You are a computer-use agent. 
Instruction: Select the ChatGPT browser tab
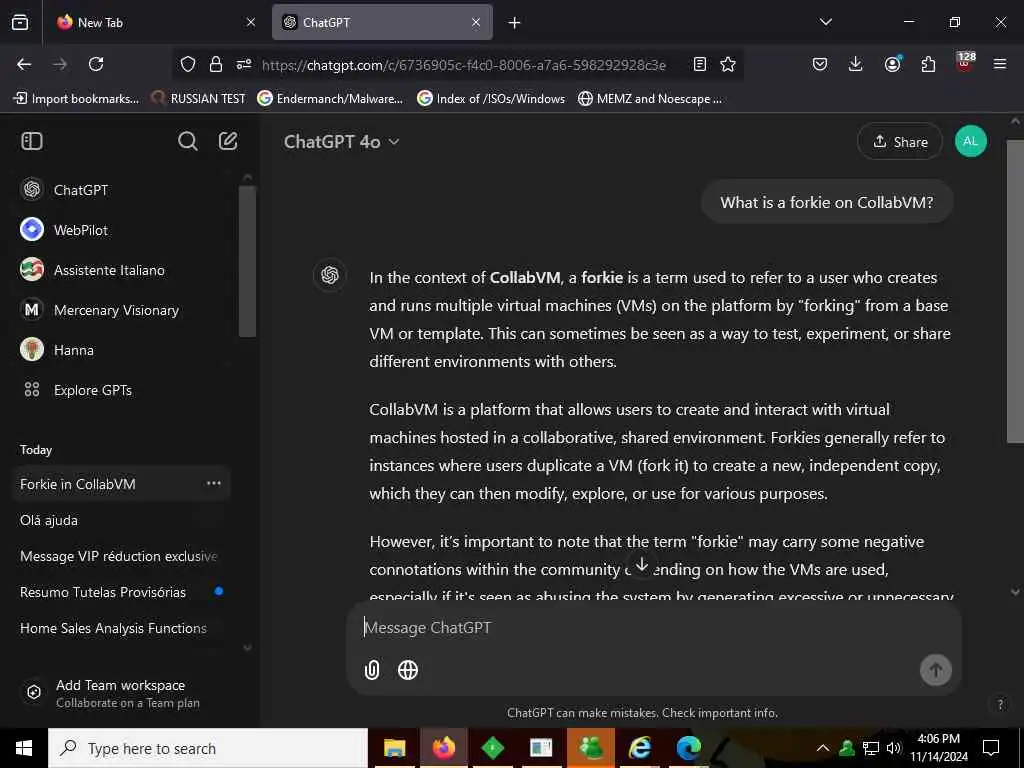pos(382,22)
